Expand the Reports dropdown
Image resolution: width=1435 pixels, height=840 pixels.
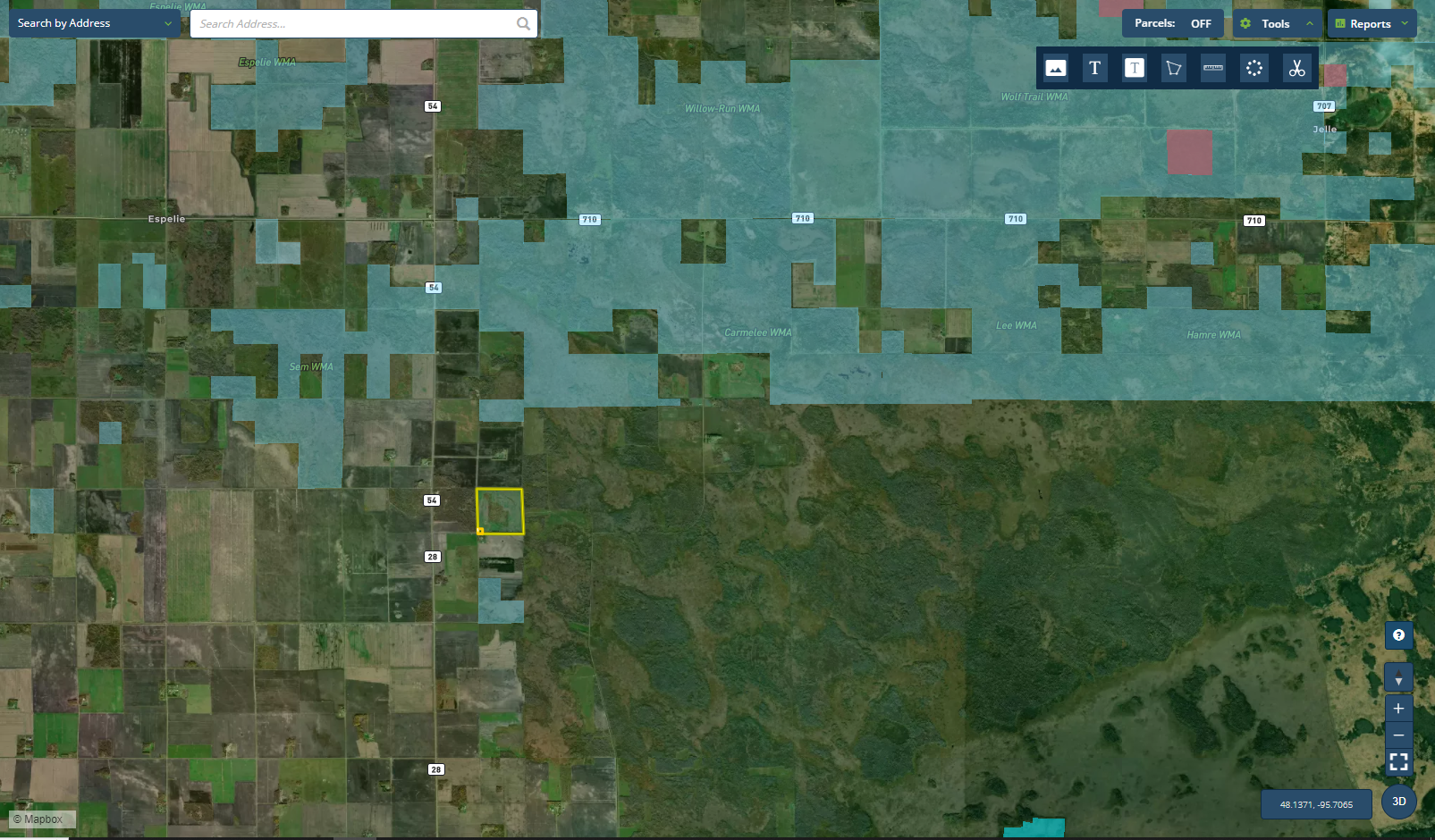click(1372, 24)
